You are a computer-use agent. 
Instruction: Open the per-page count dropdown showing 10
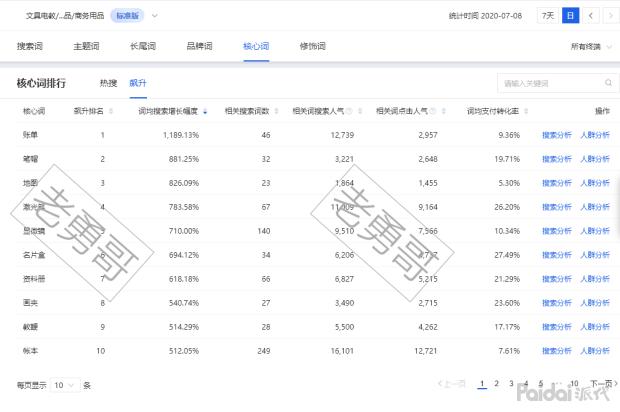click(65, 385)
